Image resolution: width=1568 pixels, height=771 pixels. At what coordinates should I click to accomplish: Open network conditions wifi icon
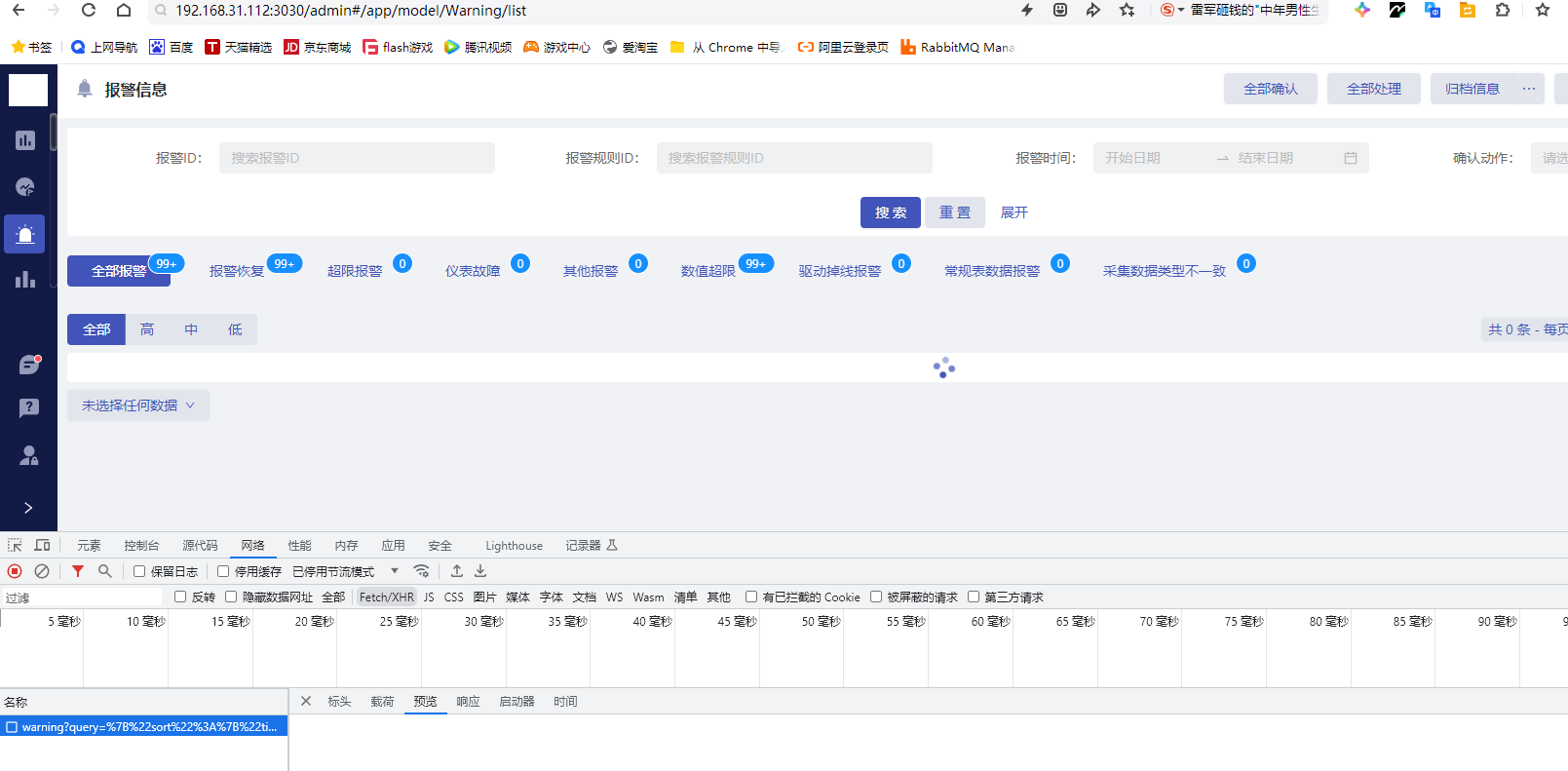coord(421,571)
